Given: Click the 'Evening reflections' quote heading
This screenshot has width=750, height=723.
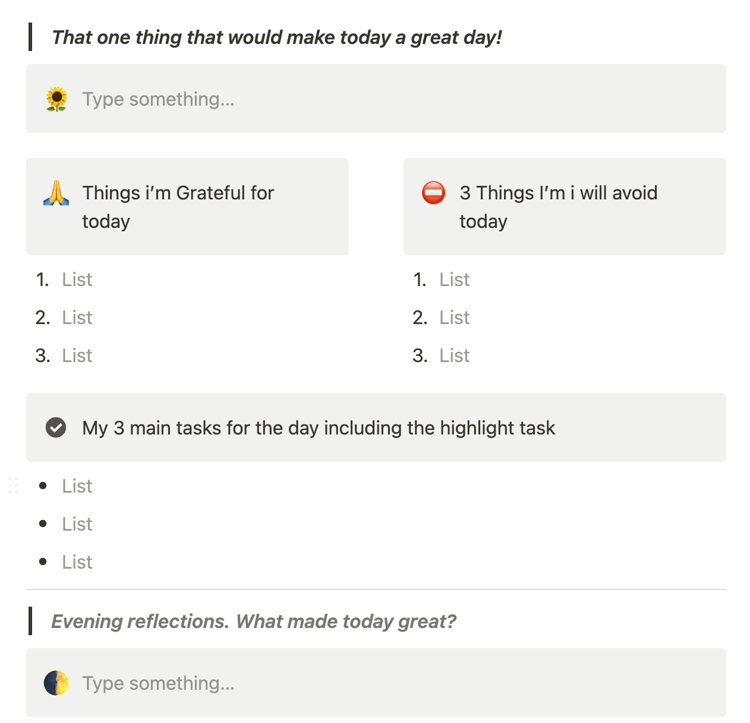Looking at the screenshot, I should 254,621.
